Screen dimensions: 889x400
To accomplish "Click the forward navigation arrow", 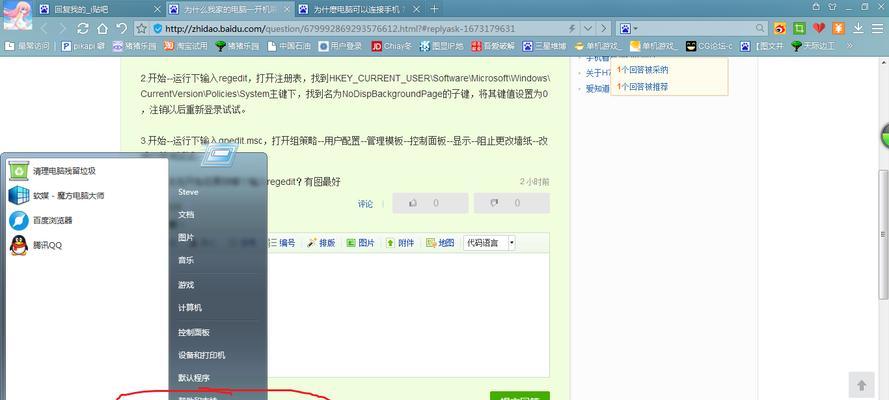I will (63, 28).
